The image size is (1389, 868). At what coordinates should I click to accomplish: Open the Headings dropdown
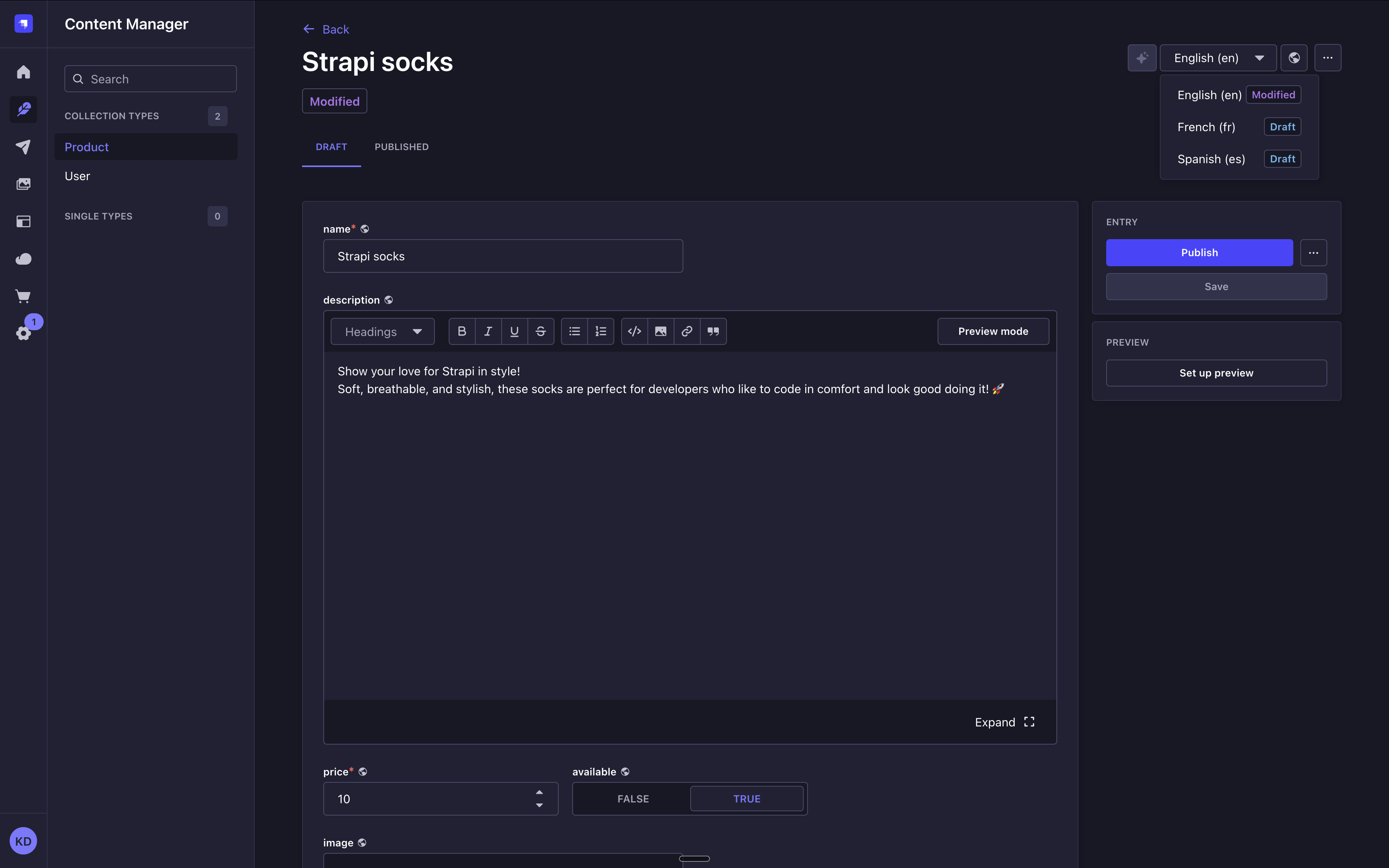click(x=382, y=331)
